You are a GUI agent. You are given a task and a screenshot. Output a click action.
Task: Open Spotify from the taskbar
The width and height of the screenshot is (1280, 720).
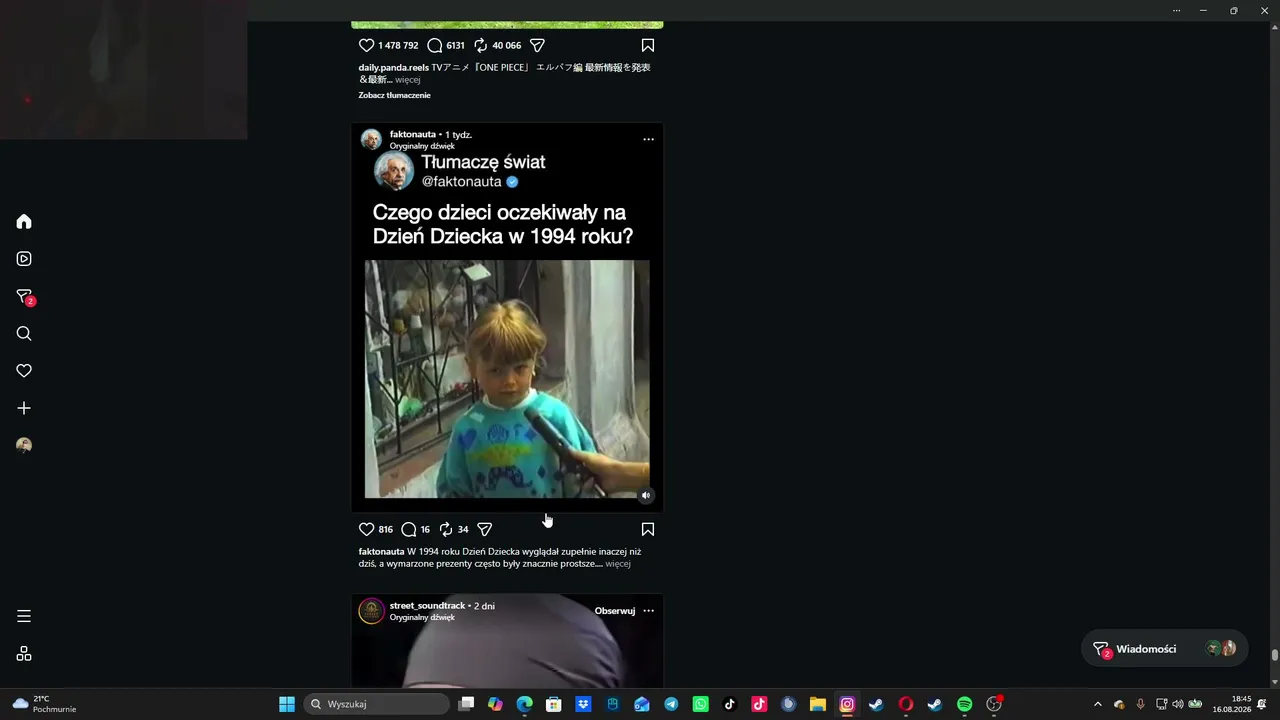tap(964, 704)
